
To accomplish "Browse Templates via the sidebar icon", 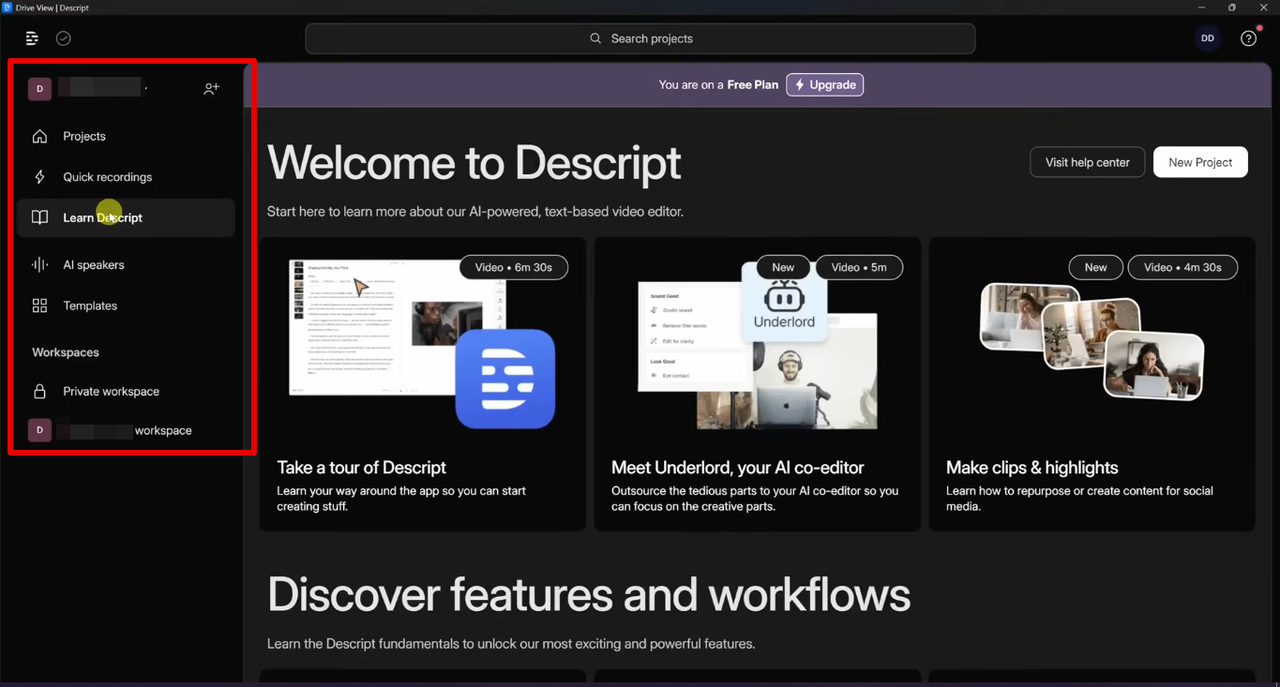I will click(90, 305).
